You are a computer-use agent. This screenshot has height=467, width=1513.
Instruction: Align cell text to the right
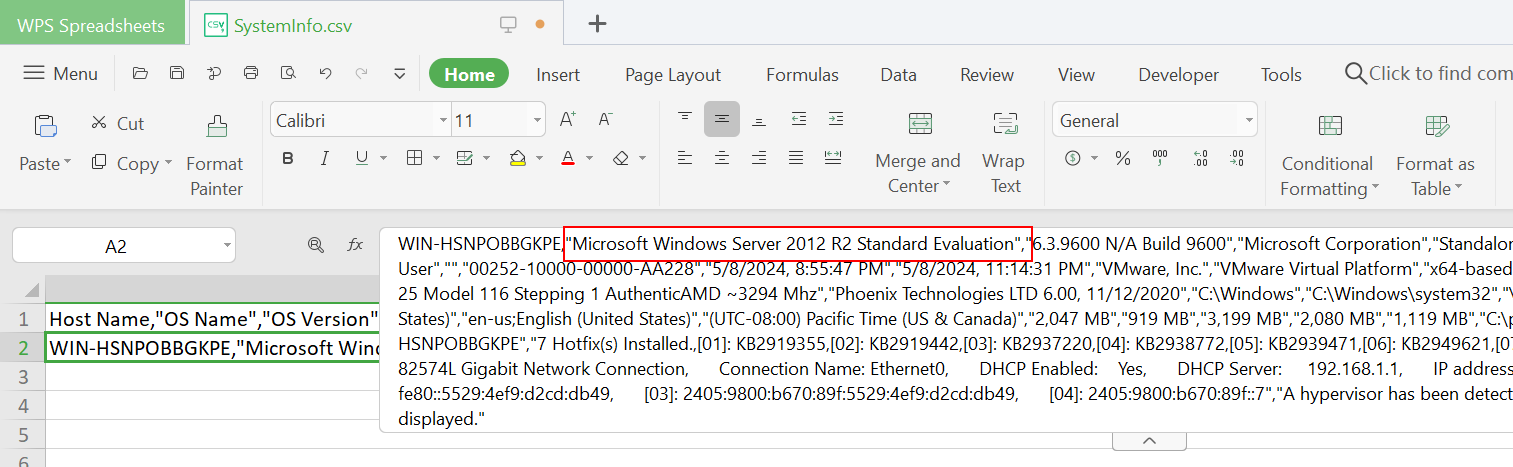point(759,157)
